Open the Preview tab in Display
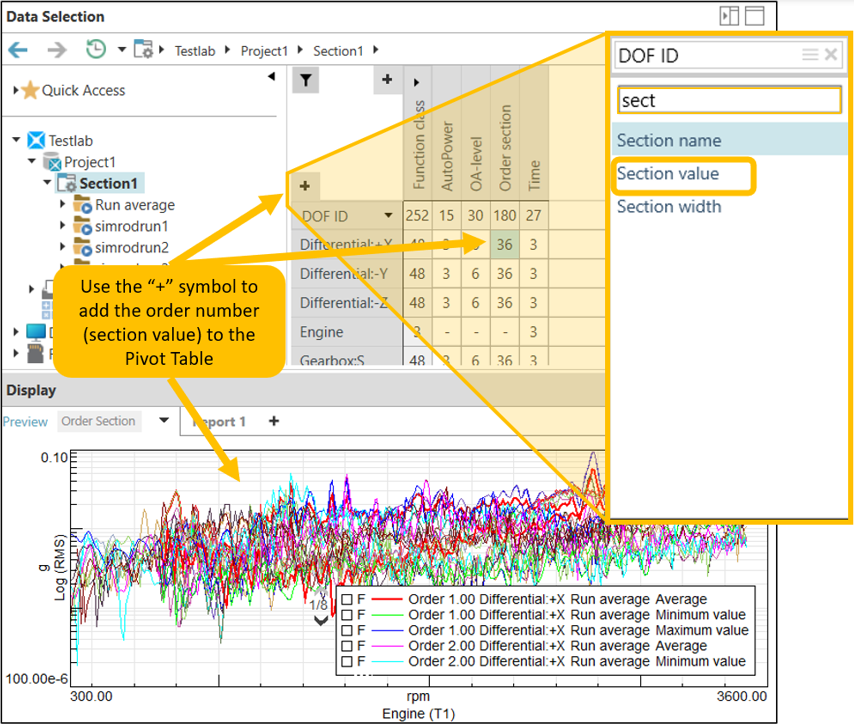 coord(25,422)
